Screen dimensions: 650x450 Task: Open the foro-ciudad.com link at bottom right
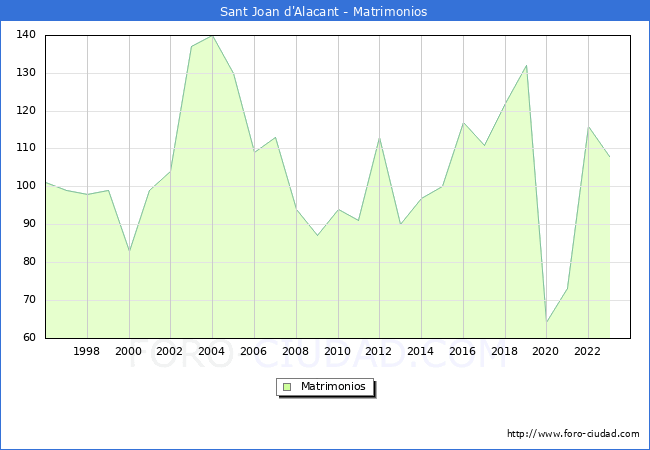point(573,434)
